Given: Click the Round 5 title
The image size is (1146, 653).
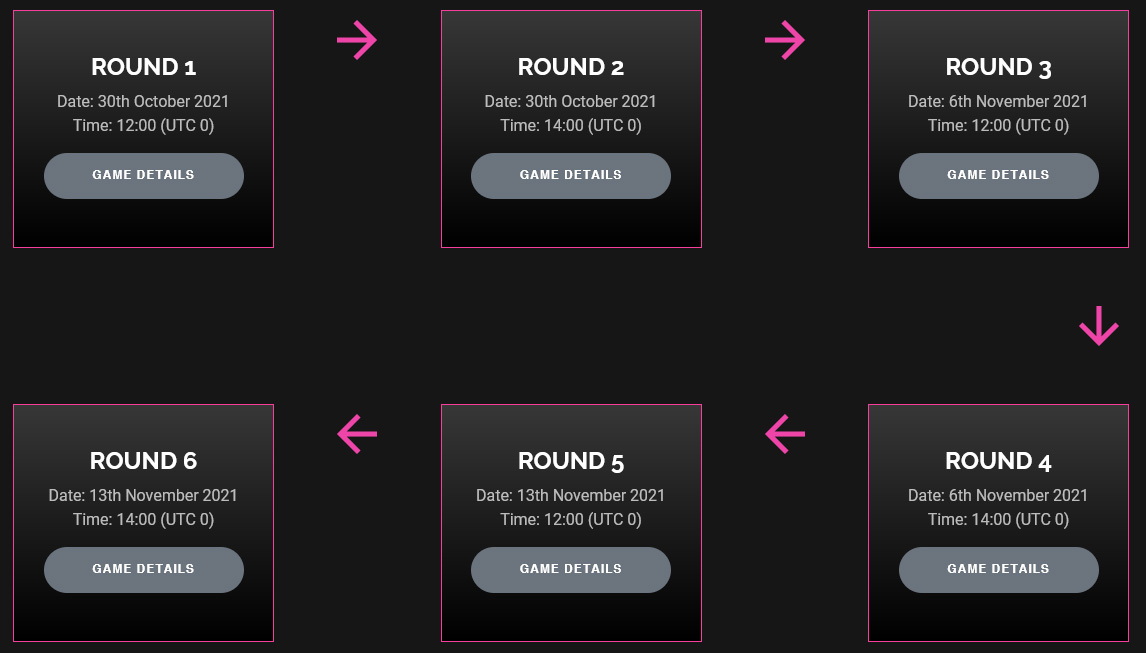Looking at the screenshot, I should point(571,461).
